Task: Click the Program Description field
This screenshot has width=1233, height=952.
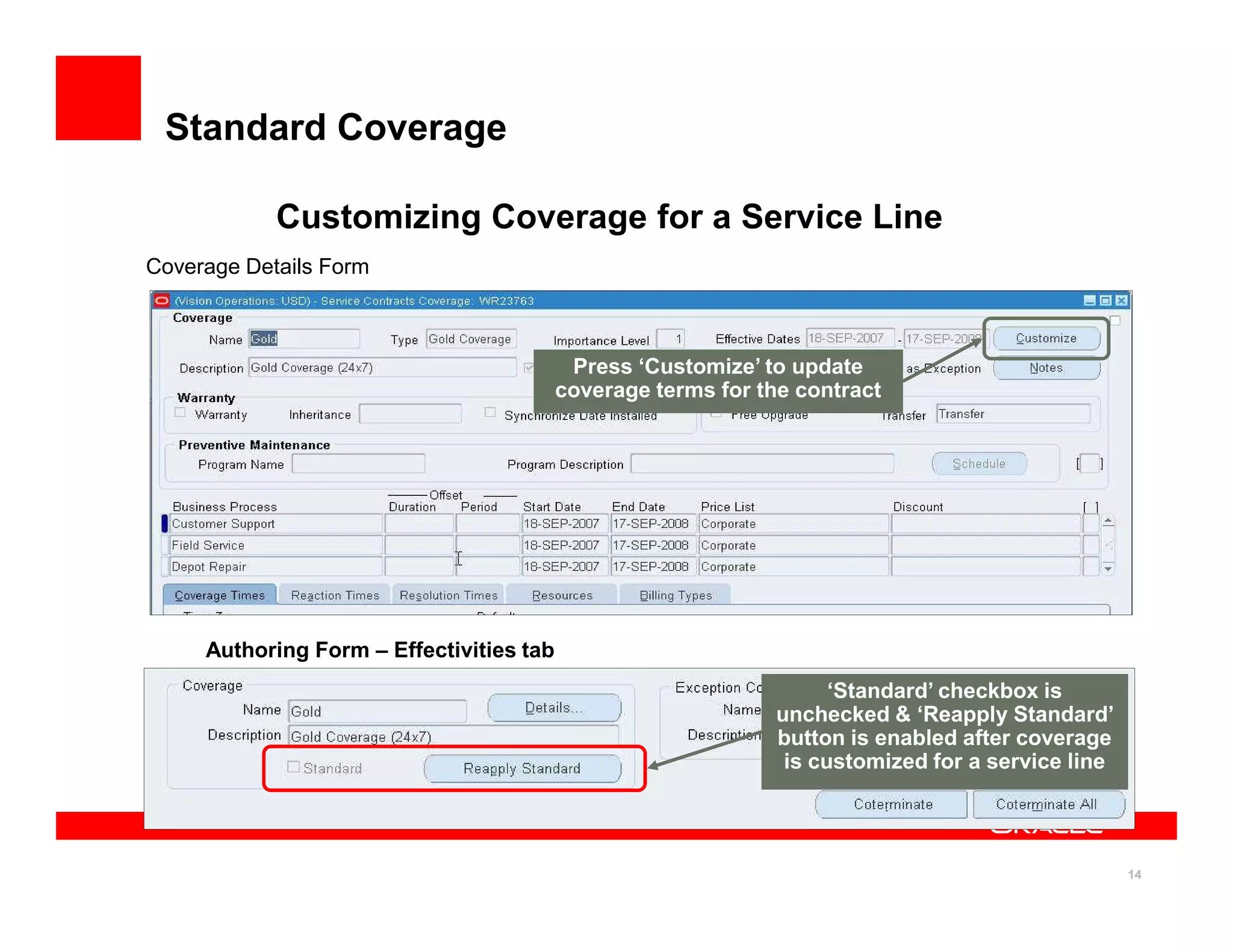Action: (x=762, y=463)
